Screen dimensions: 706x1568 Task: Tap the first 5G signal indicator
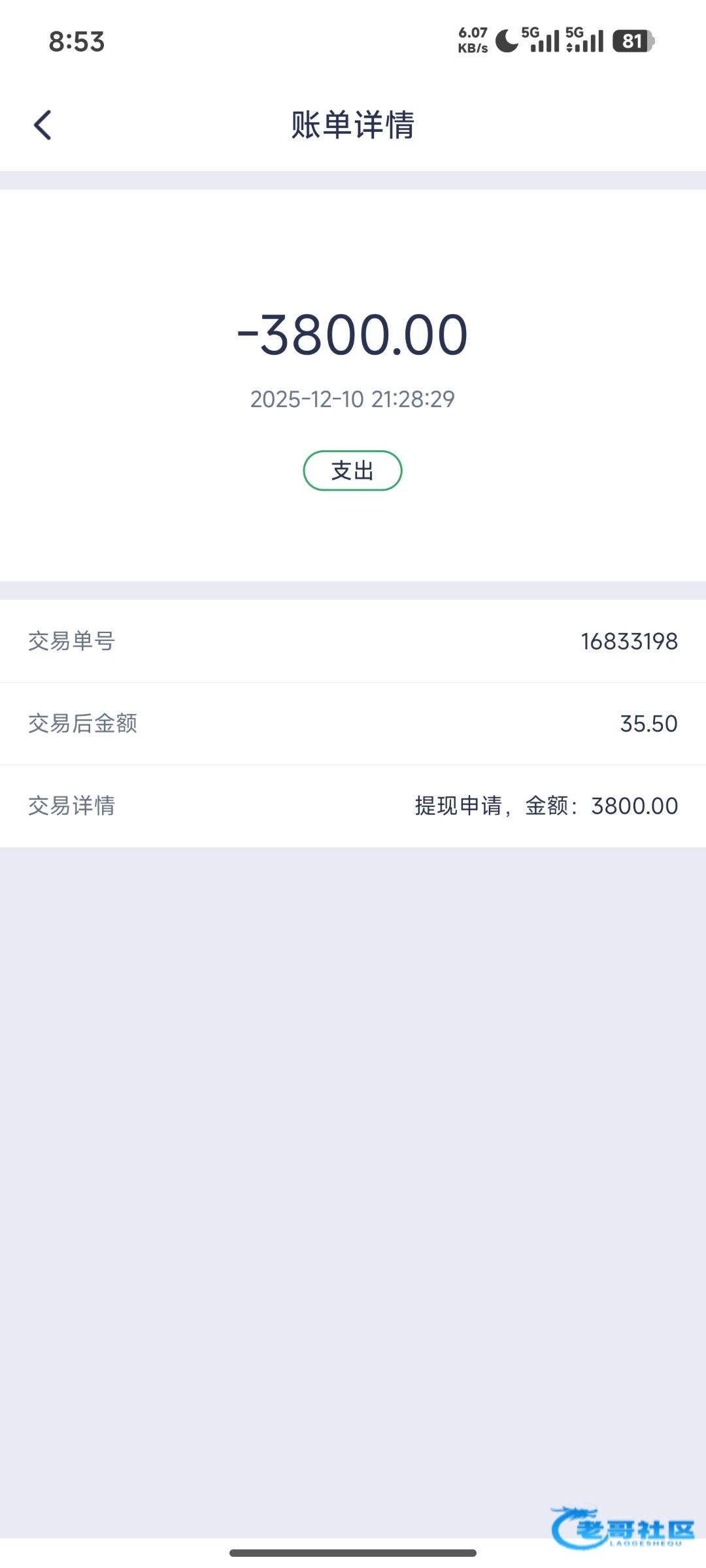541,41
